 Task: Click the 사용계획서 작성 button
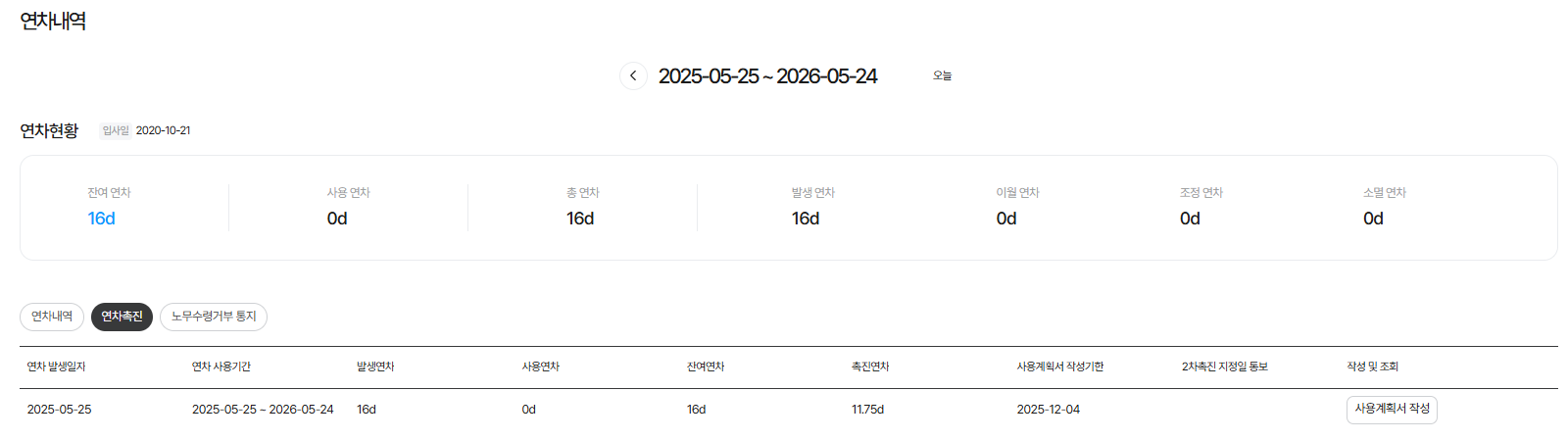click(x=1392, y=409)
